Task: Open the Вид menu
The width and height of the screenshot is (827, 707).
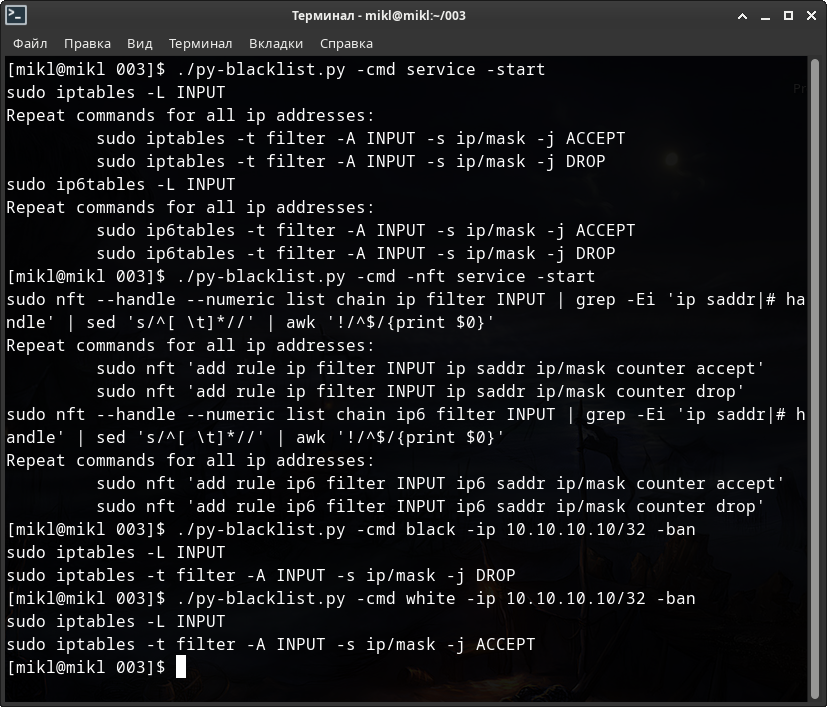Action: (140, 43)
